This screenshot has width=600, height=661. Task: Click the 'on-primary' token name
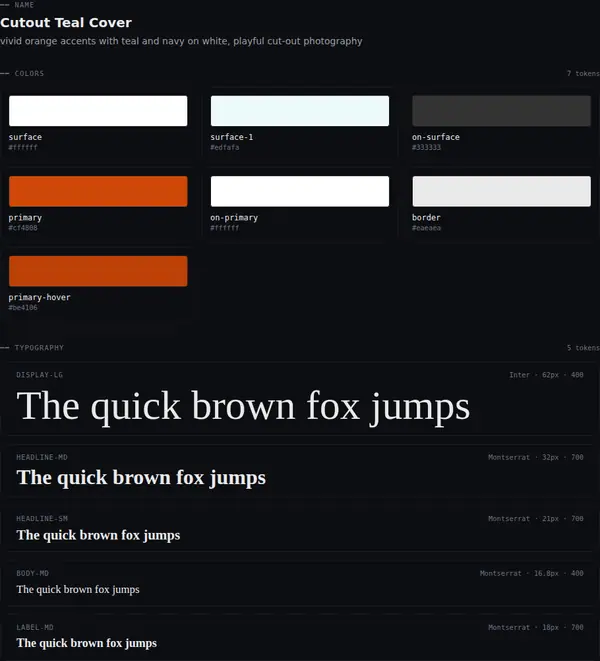click(234, 218)
